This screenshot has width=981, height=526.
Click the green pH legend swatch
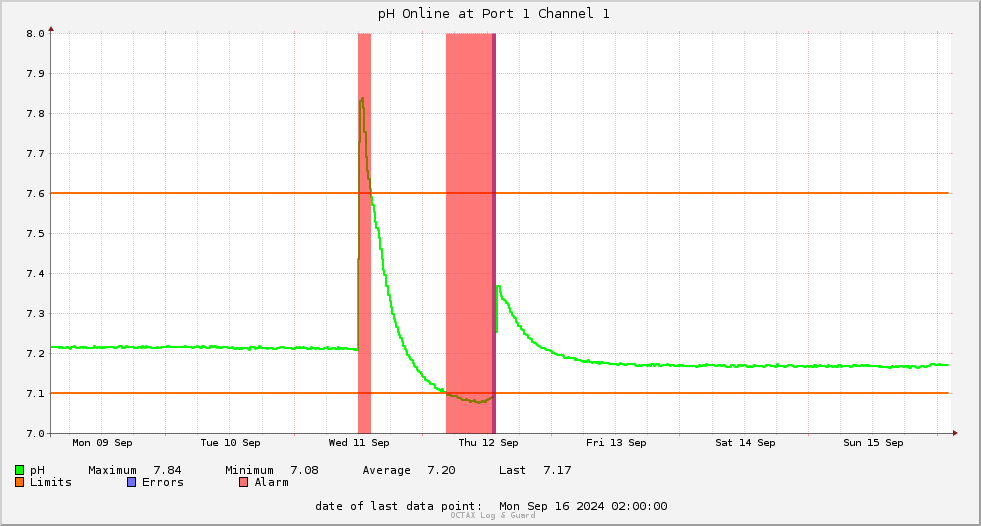click(19, 470)
